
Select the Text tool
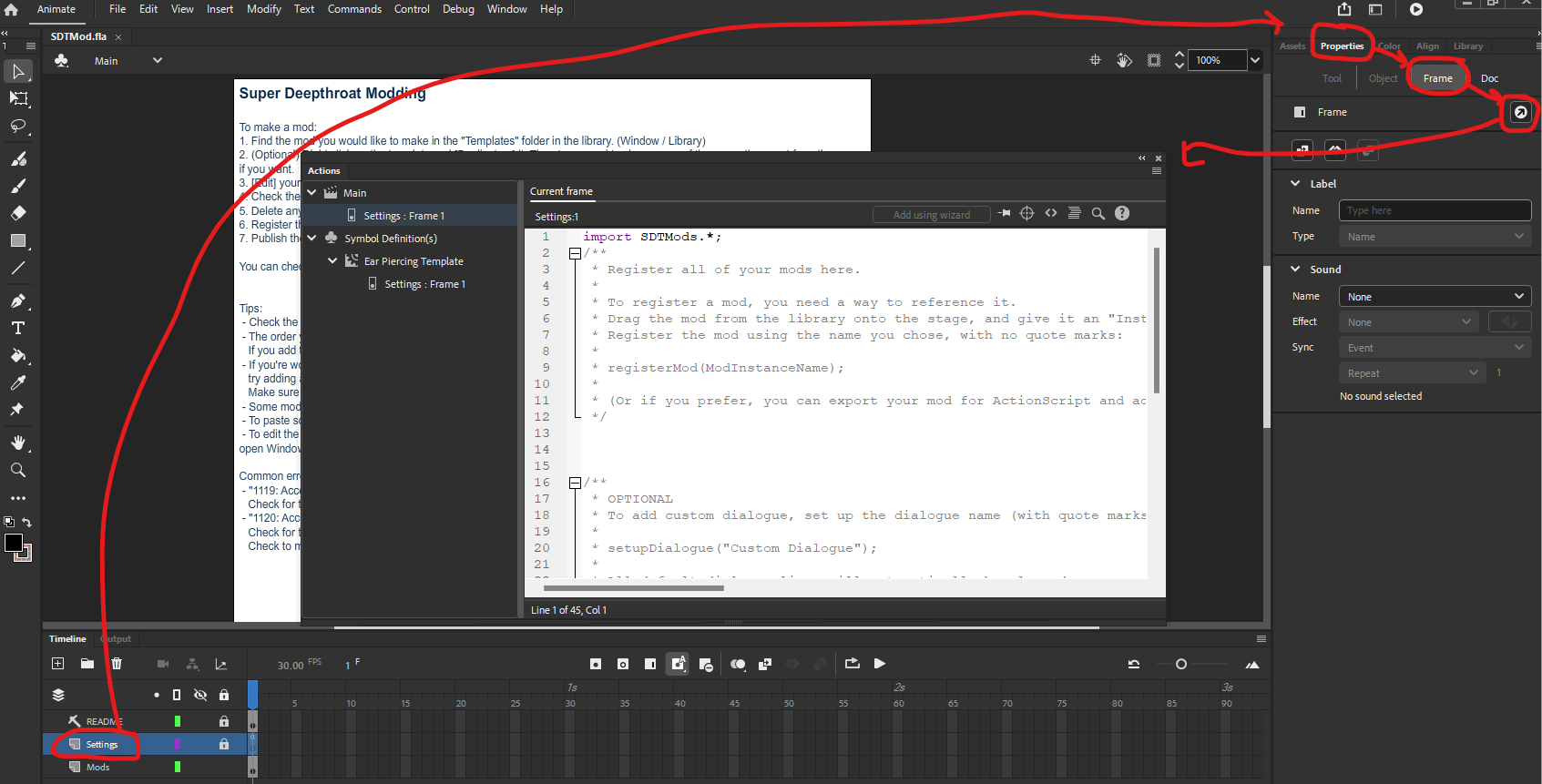pyautogui.click(x=18, y=328)
